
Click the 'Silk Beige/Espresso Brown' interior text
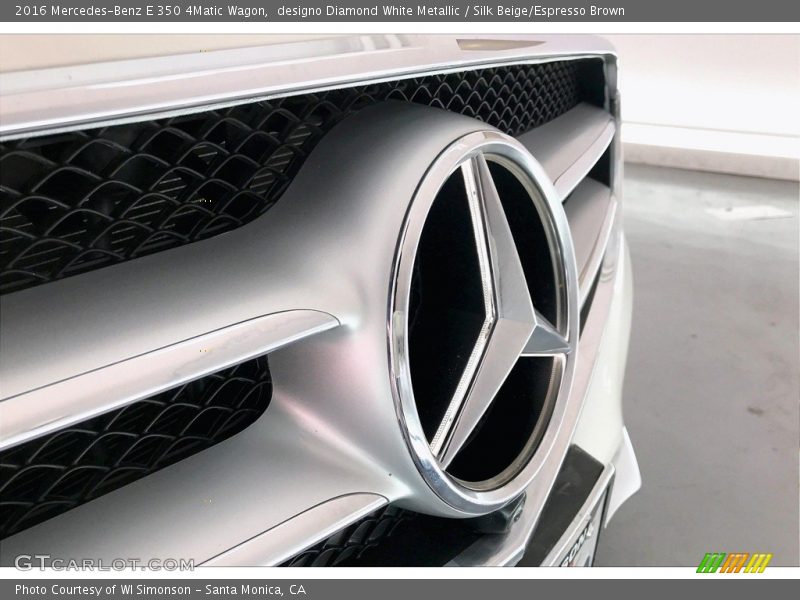pos(549,11)
